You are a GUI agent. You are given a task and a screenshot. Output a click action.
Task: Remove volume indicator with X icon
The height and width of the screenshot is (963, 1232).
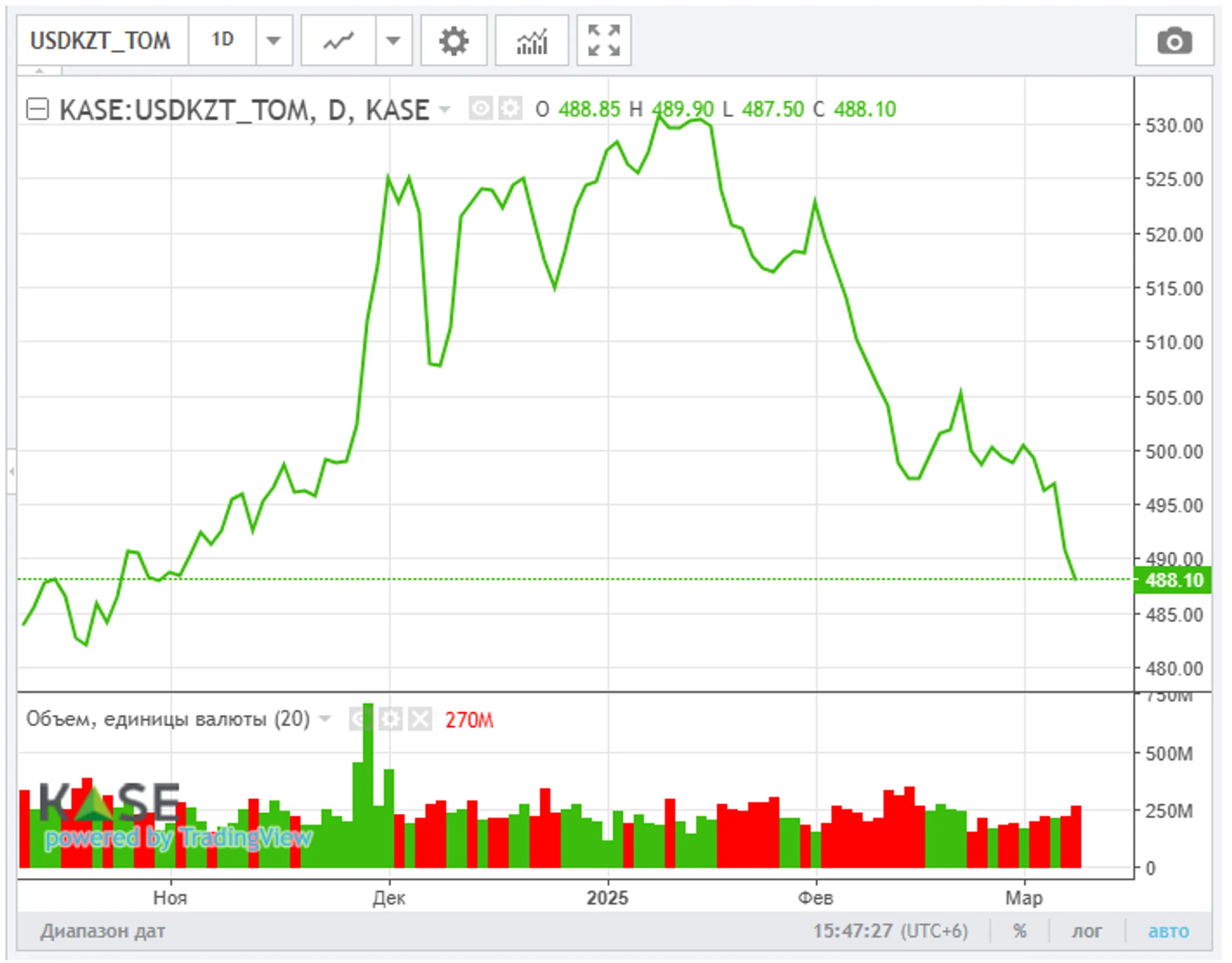(420, 719)
